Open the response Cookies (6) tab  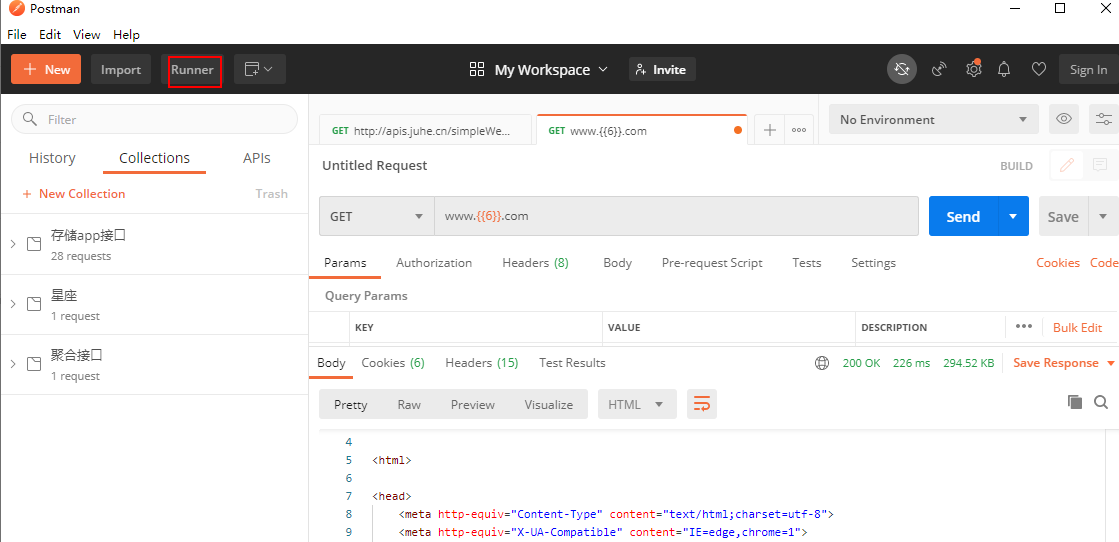point(393,363)
